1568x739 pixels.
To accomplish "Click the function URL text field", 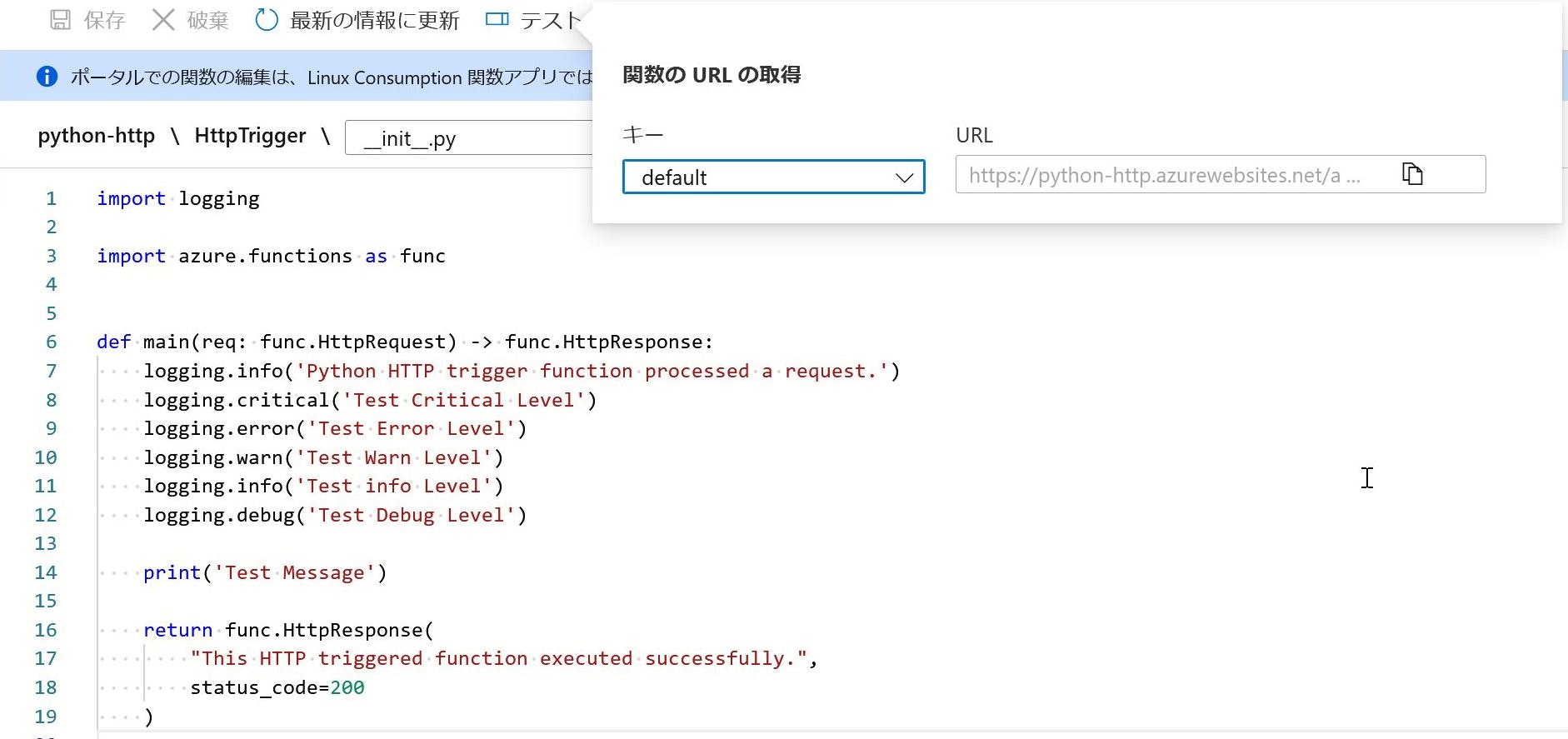I will [x=1221, y=174].
